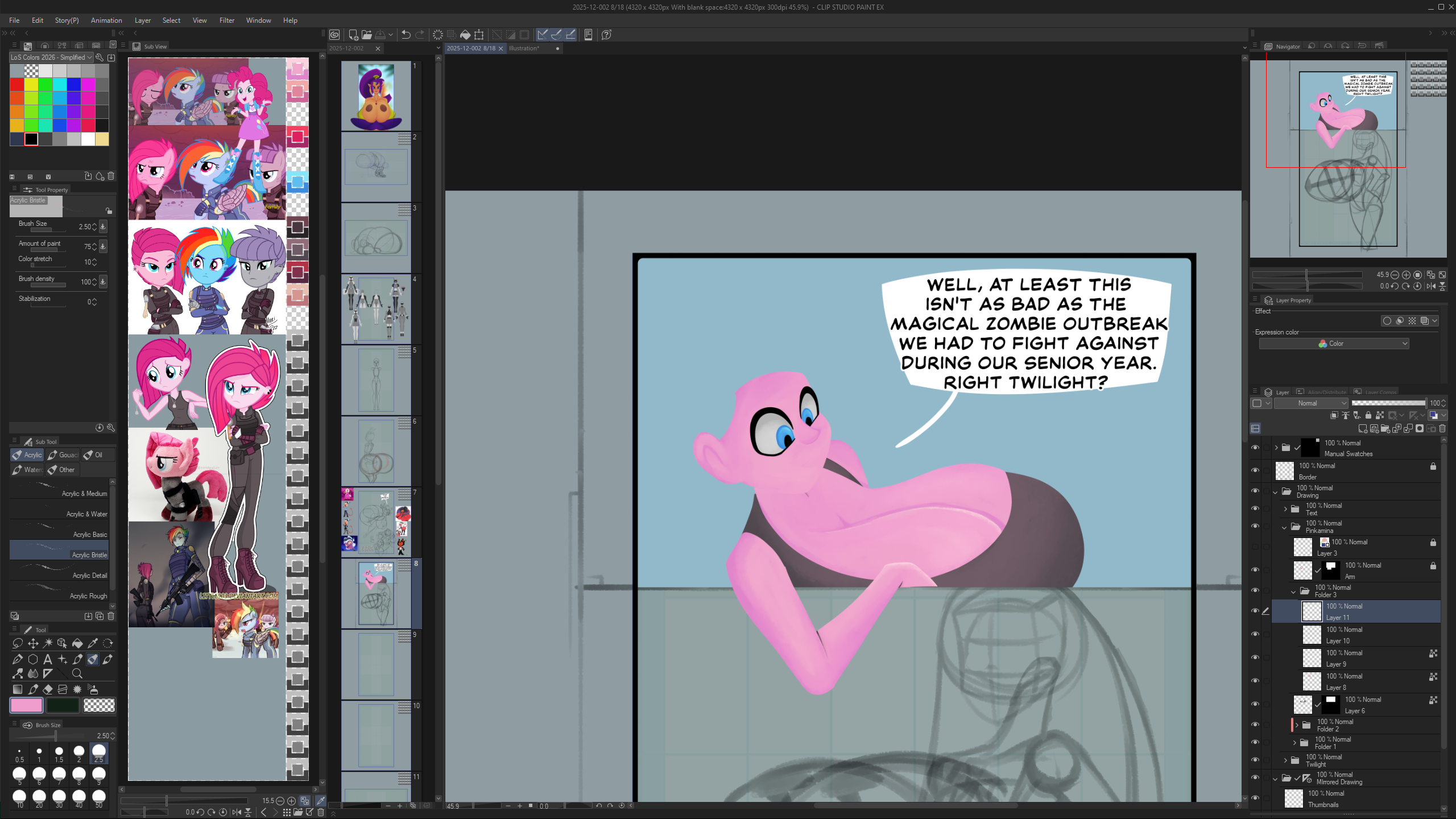Select the Move layer tool
Screen dimensions: 1456x819
pos(33,643)
